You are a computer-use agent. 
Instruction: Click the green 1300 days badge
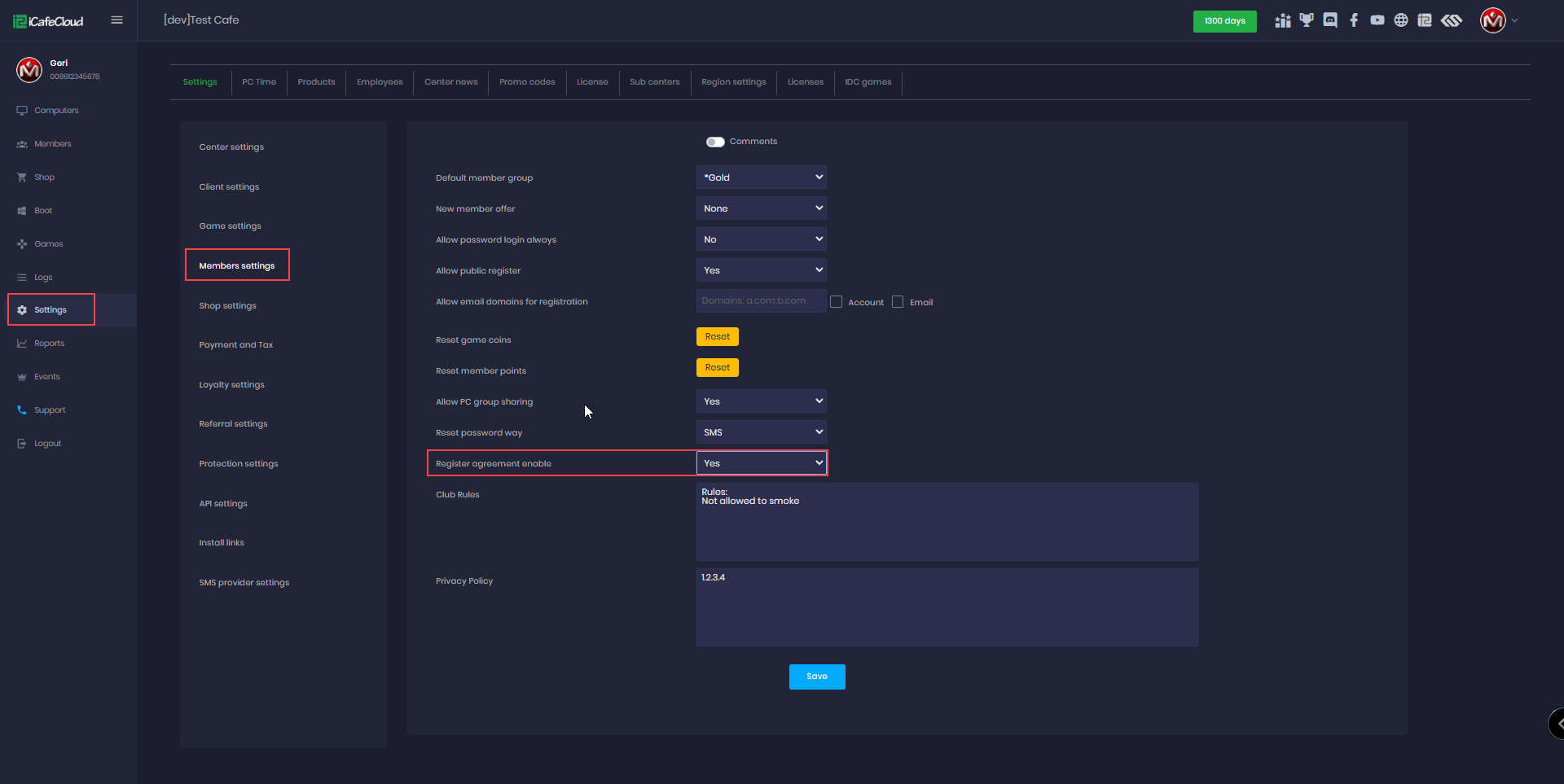click(1224, 21)
